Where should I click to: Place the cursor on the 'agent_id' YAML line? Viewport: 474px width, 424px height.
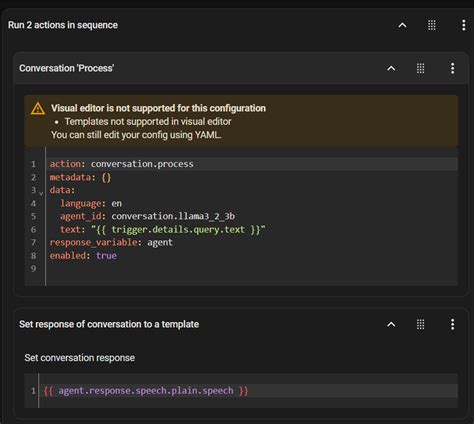[252, 216]
